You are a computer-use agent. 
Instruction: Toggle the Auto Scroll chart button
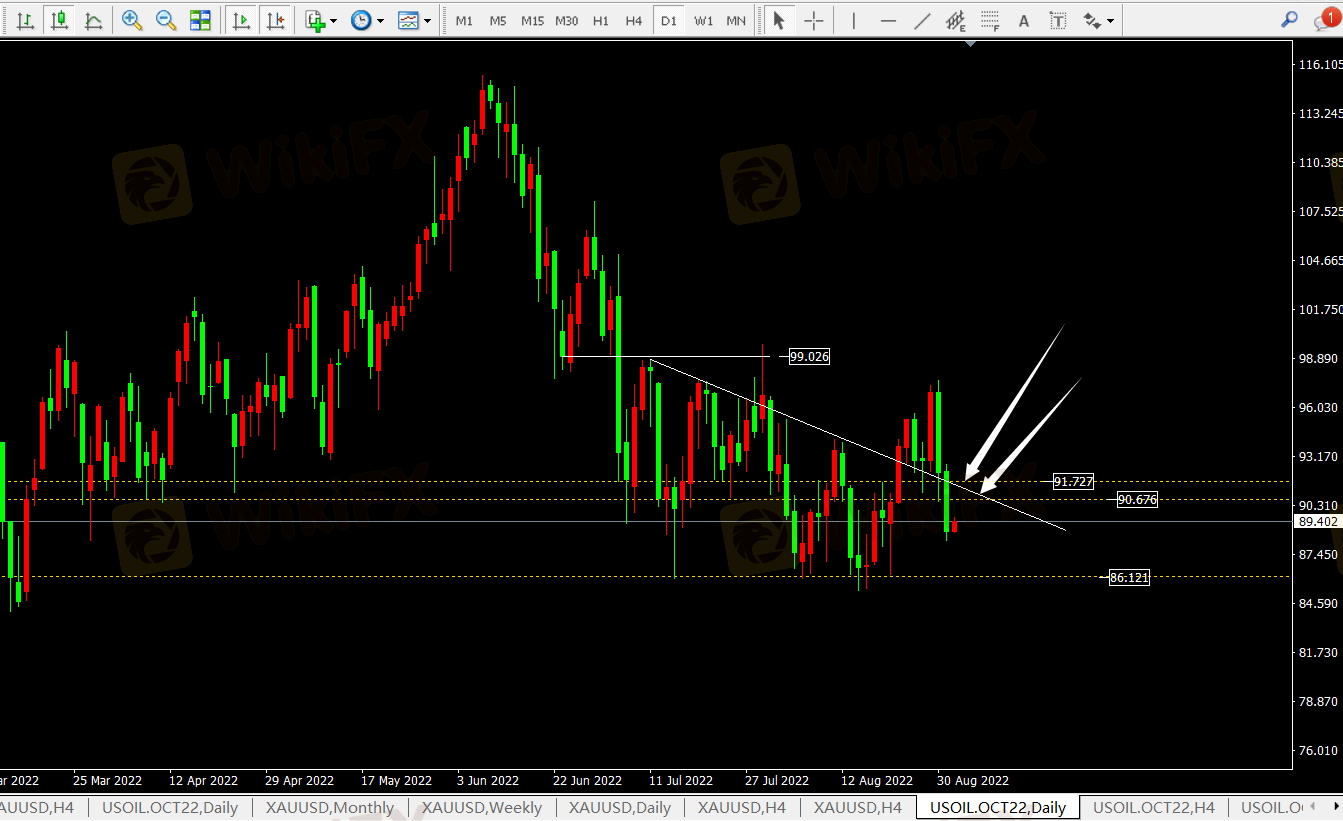pos(240,20)
